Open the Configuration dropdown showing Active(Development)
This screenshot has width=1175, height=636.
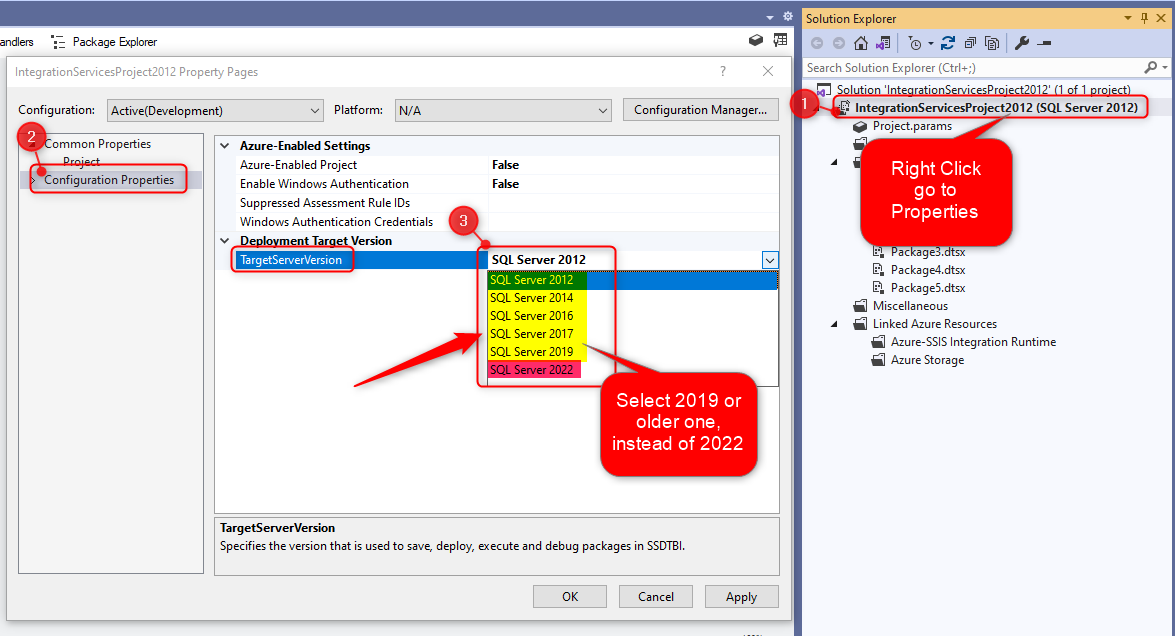click(215, 110)
